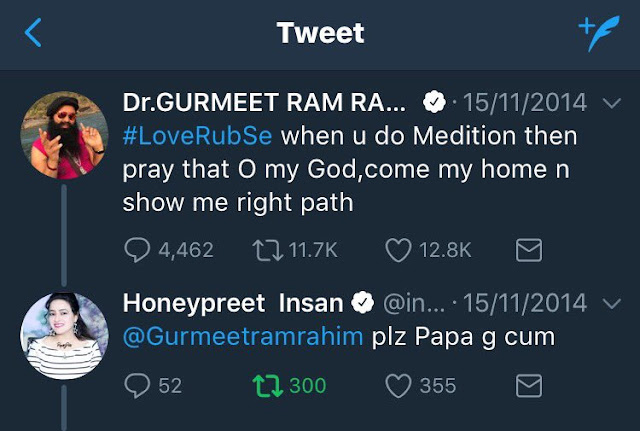Like the reply with 355 likes
The width and height of the screenshot is (640, 431).
pos(398,385)
